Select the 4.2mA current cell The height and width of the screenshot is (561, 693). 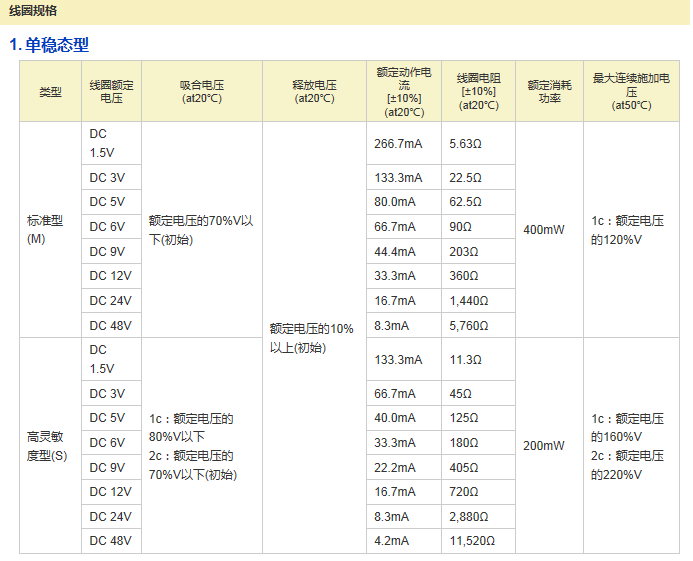click(391, 542)
